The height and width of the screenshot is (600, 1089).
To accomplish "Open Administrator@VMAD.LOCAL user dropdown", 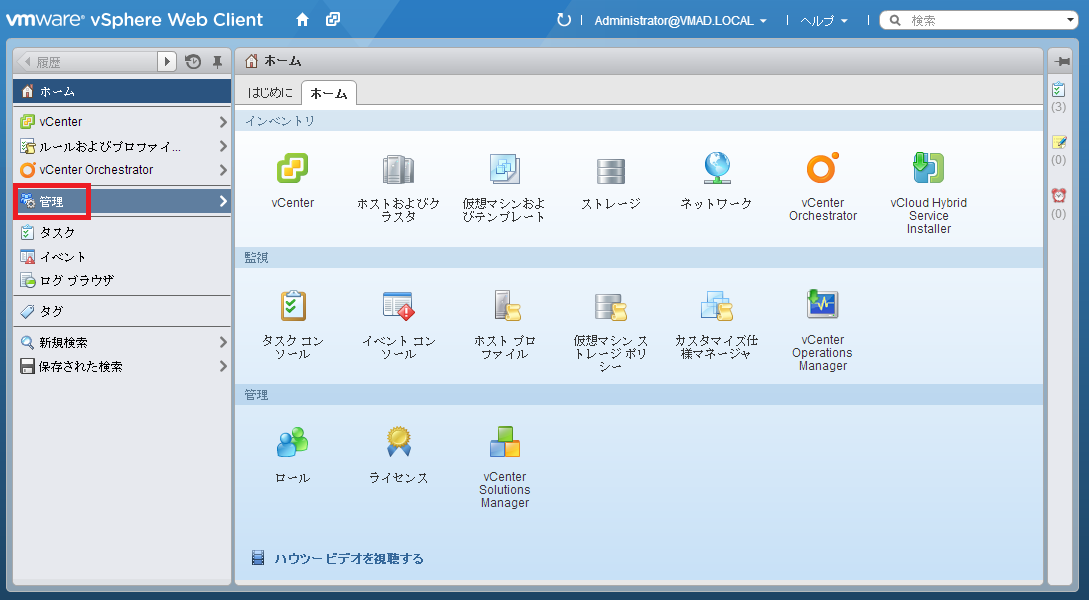I will [x=680, y=21].
